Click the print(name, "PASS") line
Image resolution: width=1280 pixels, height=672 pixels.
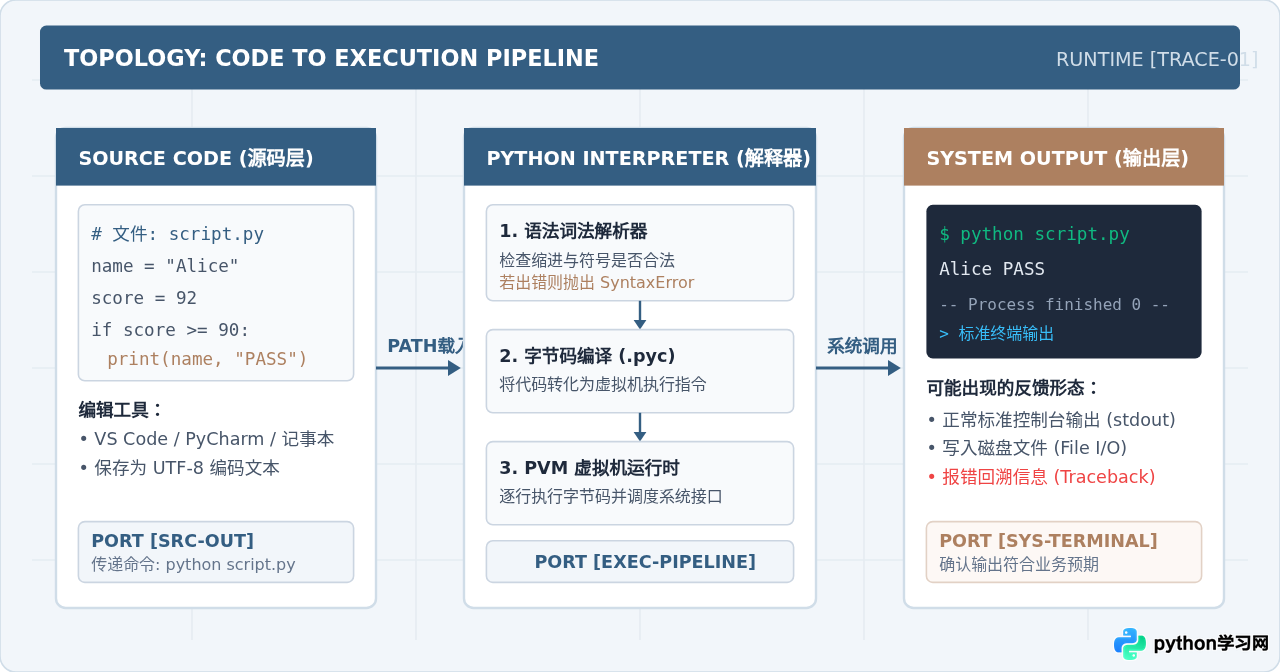pos(207,358)
